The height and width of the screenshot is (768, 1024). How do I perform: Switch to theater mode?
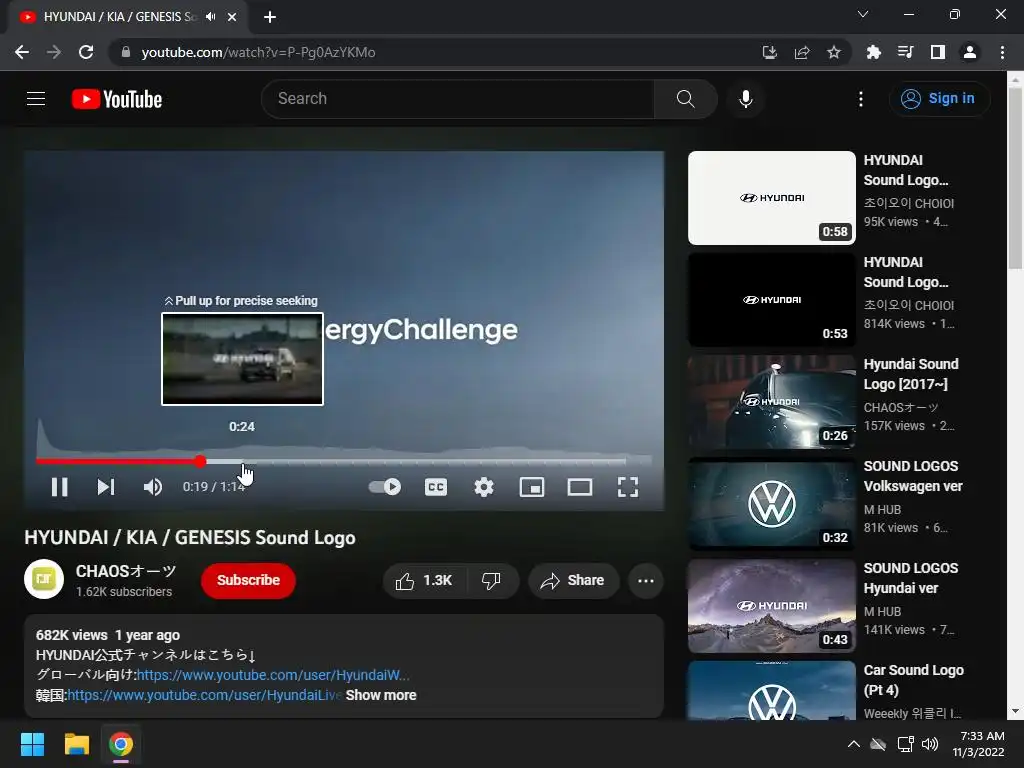[x=580, y=487]
